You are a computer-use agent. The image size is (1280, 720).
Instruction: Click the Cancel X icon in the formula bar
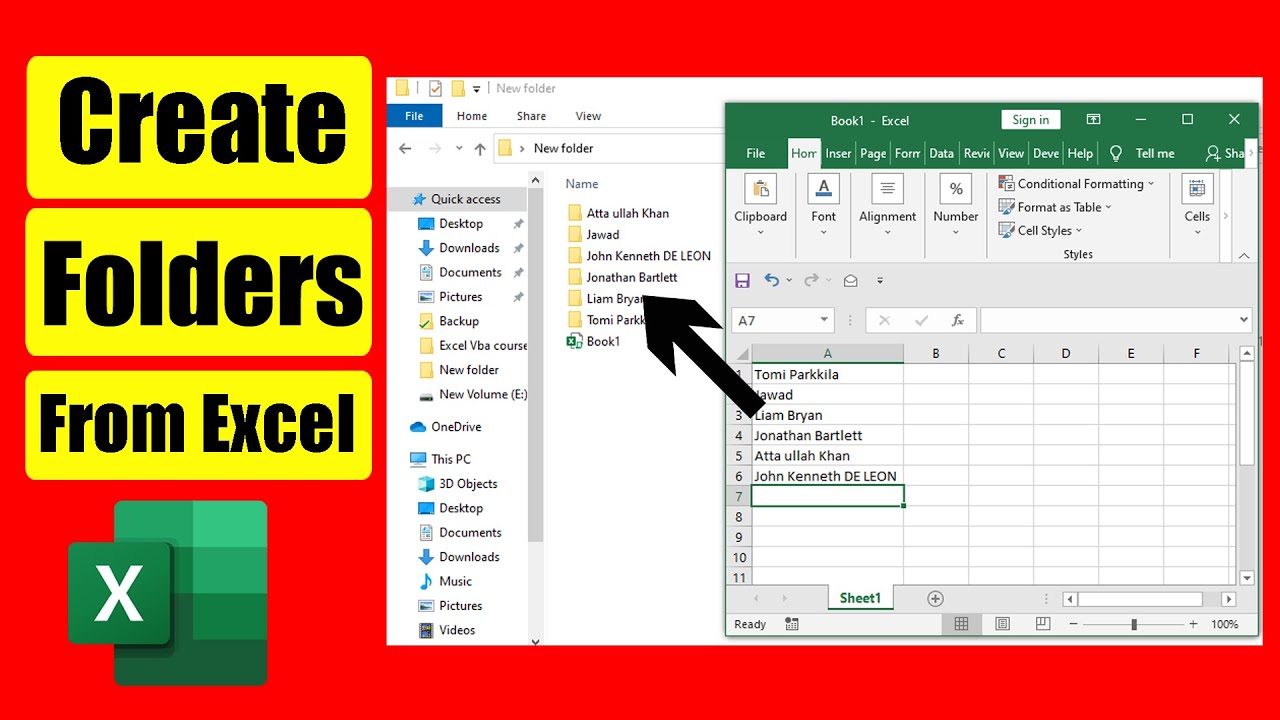pyautogui.click(x=884, y=320)
